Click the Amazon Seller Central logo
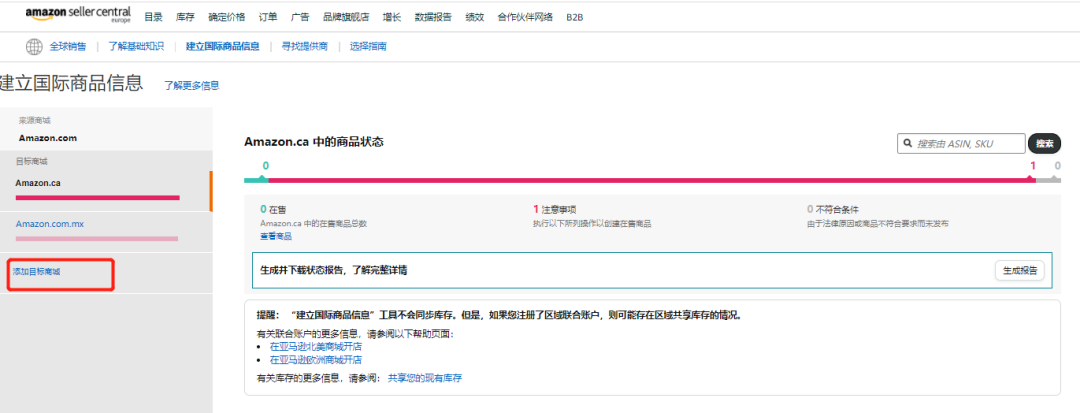 [x=78, y=14]
